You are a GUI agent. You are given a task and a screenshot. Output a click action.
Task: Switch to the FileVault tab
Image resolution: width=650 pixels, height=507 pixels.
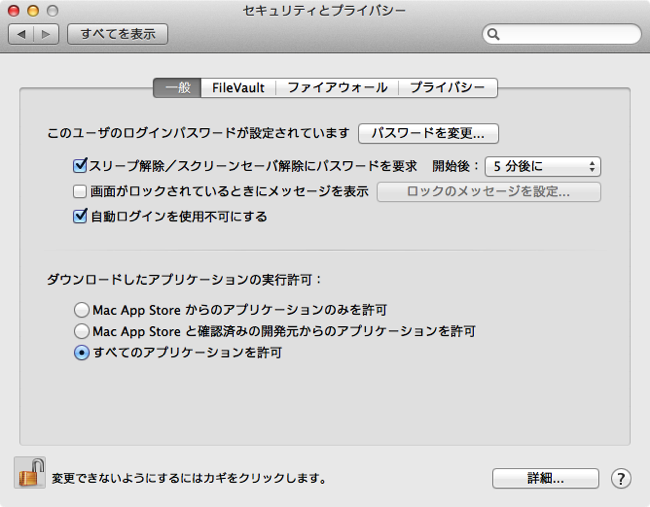tap(238, 88)
